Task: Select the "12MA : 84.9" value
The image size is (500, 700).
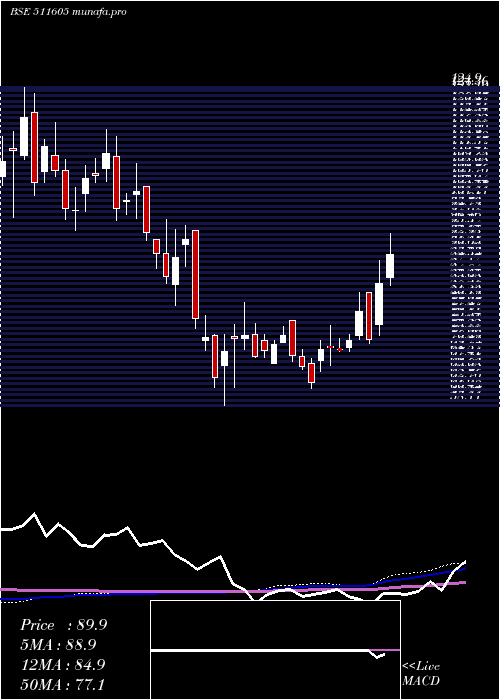Action: coord(63,664)
